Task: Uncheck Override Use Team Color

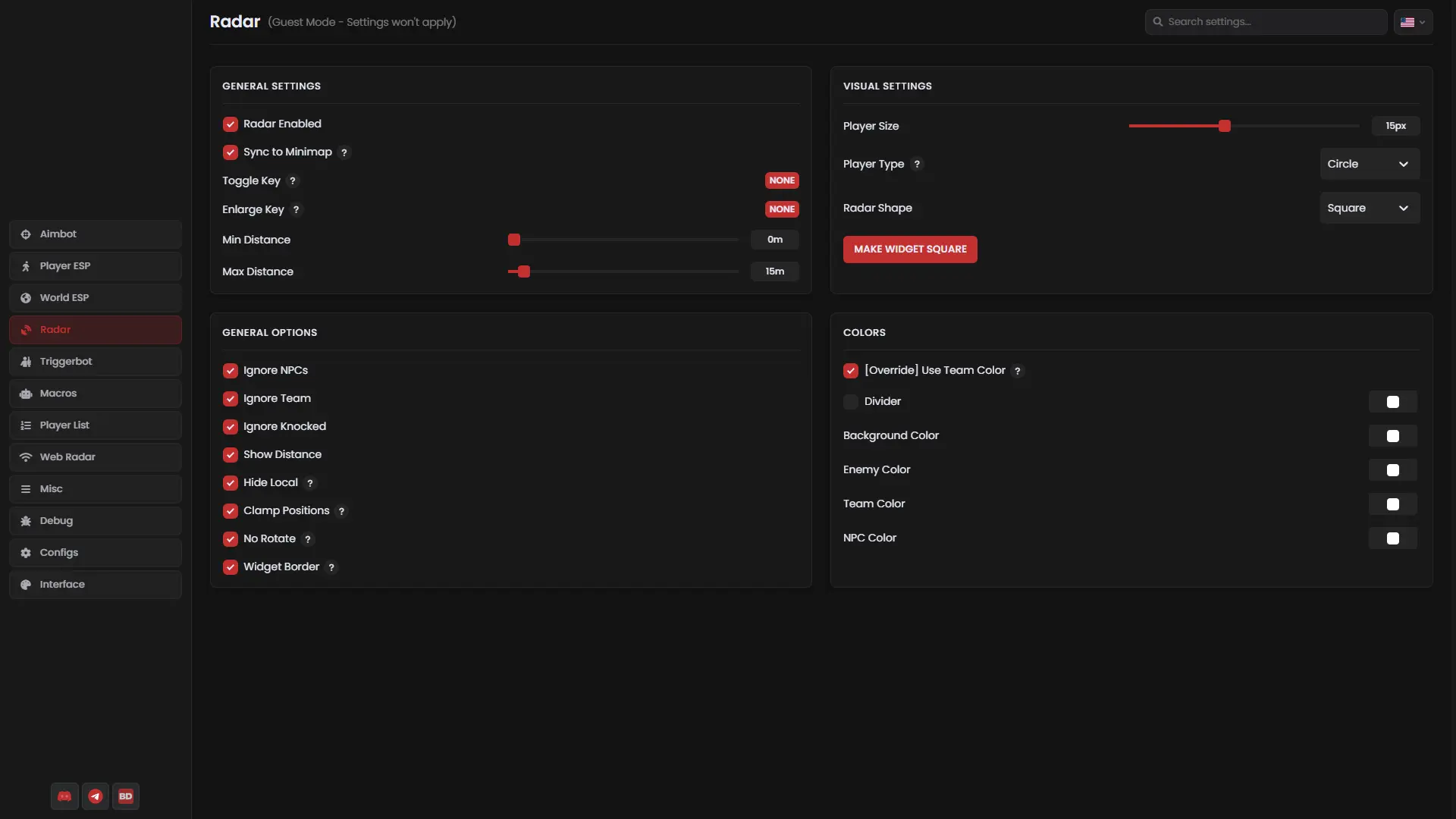Action: pyautogui.click(x=851, y=371)
